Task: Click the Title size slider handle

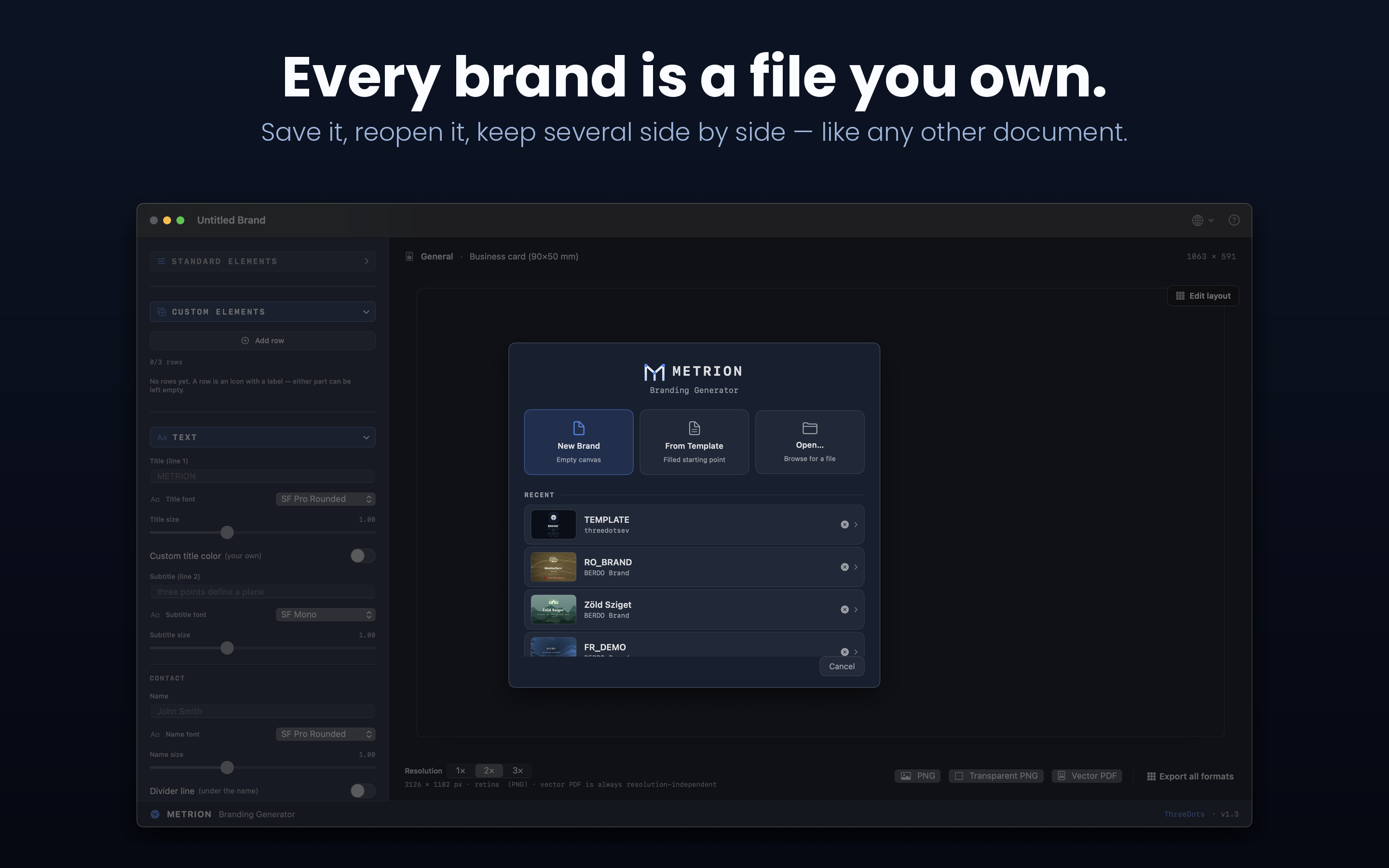Action: pyautogui.click(x=227, y=532)
